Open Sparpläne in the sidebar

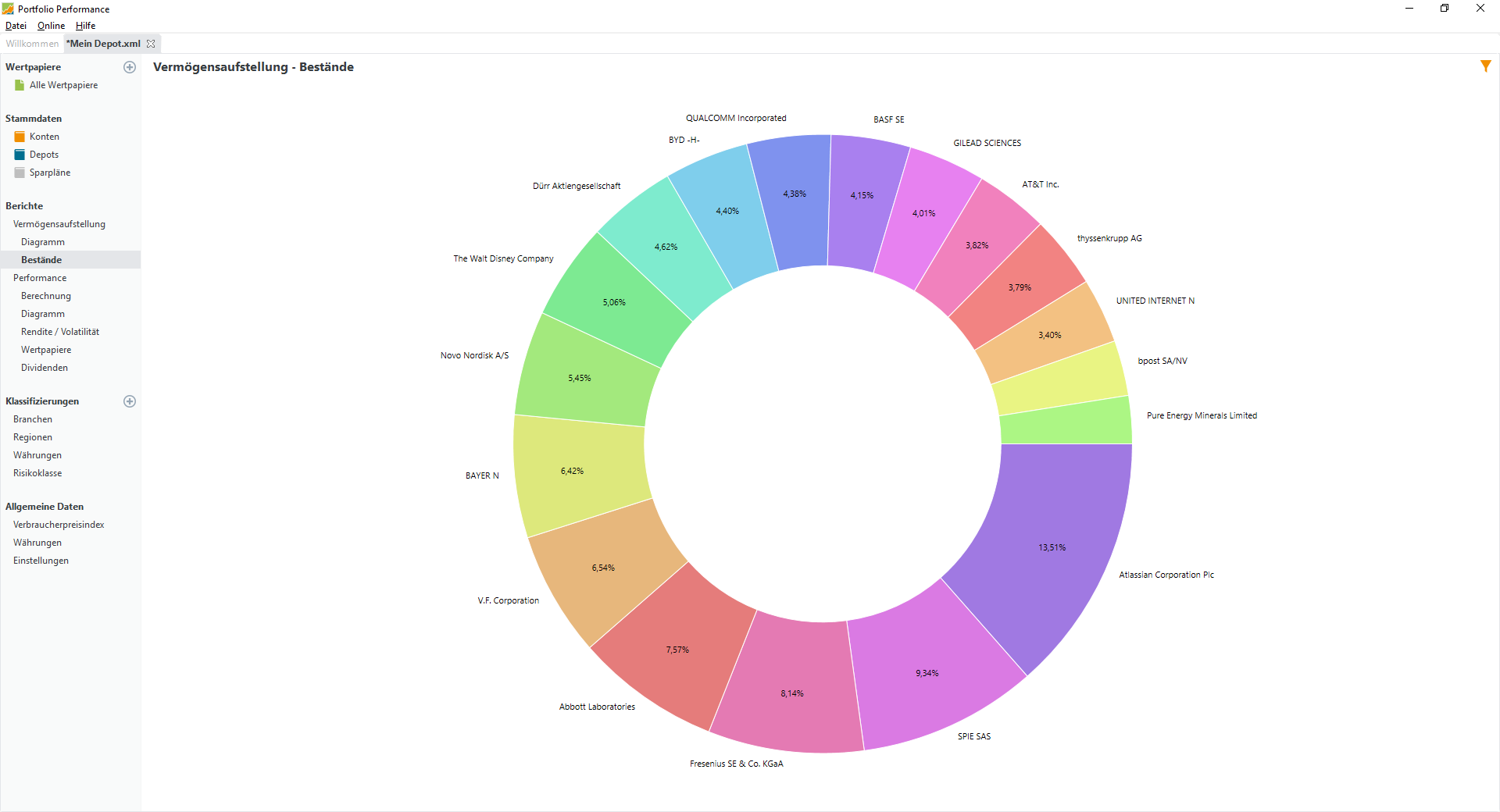(50, 173)
